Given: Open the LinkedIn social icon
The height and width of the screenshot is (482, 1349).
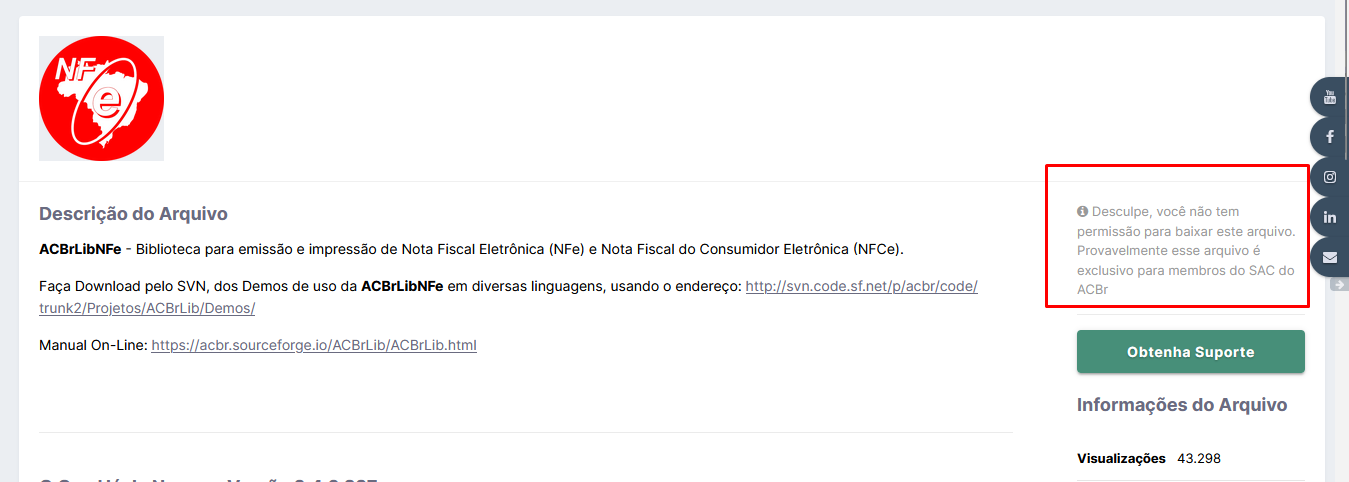Looking at the screenshot, I should click(x=1330, y=217).
